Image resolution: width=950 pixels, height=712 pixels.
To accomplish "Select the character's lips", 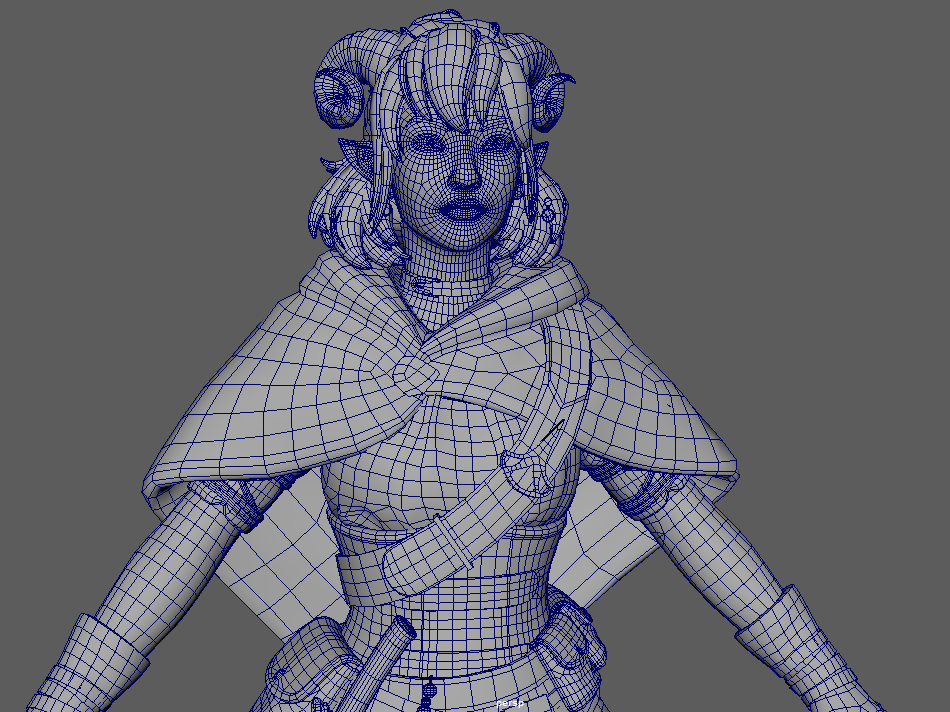I will tap(463, 210).
